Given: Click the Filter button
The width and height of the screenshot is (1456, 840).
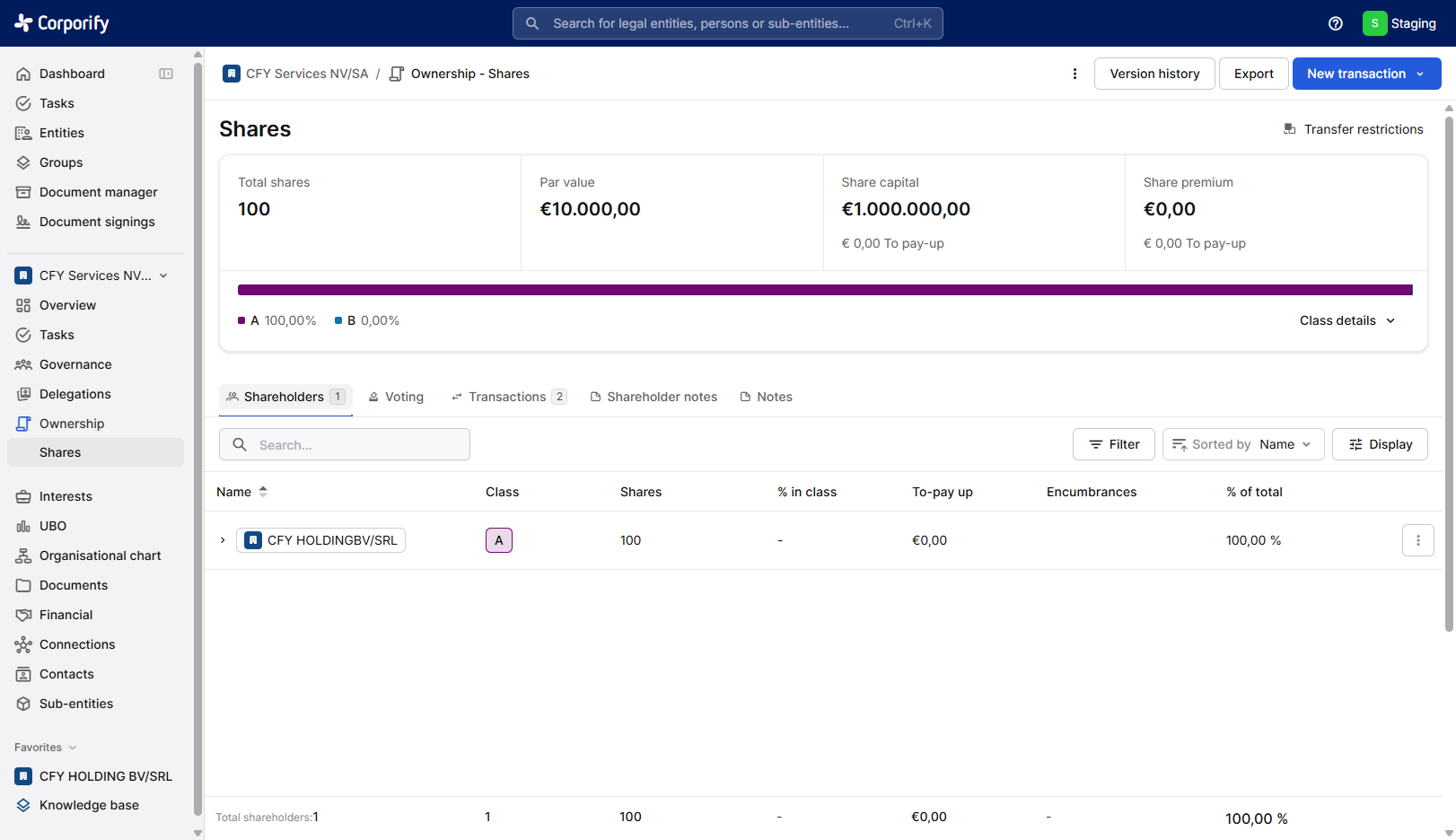Looking at the screenshot, I should click(1114, 444).
